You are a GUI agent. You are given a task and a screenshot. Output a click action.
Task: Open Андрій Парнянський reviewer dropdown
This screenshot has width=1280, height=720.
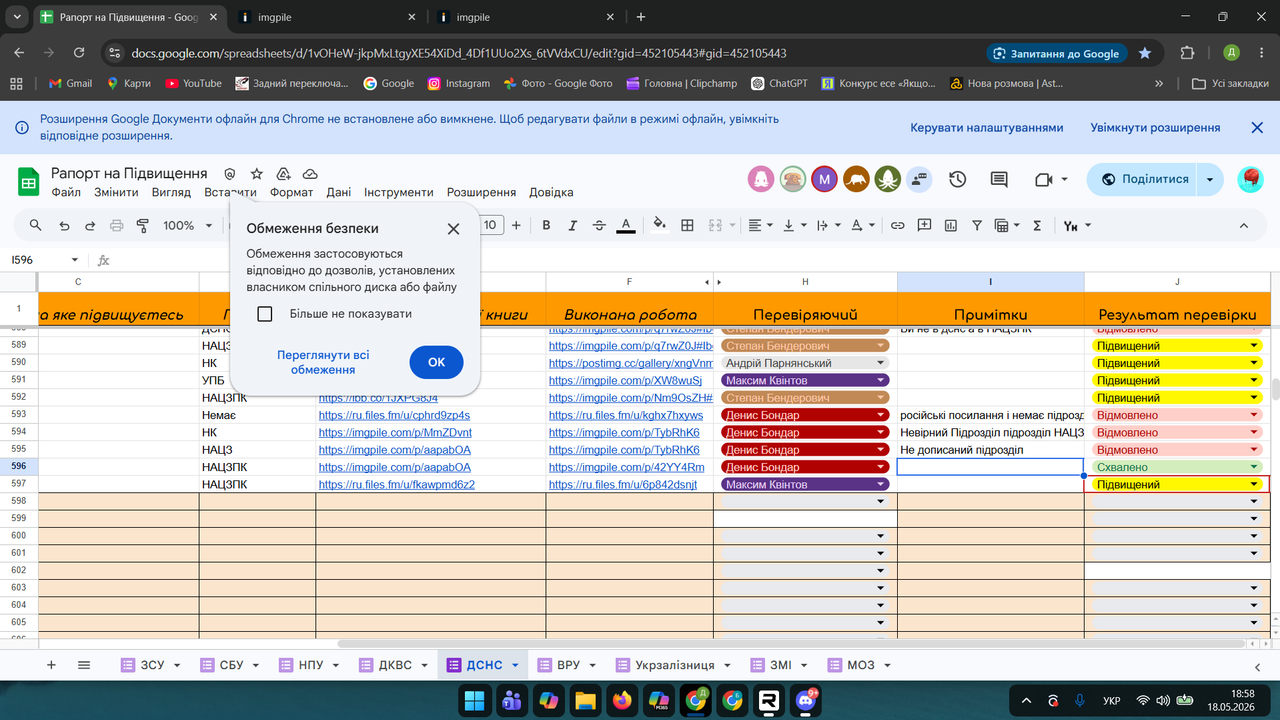(x=881, y=363)
